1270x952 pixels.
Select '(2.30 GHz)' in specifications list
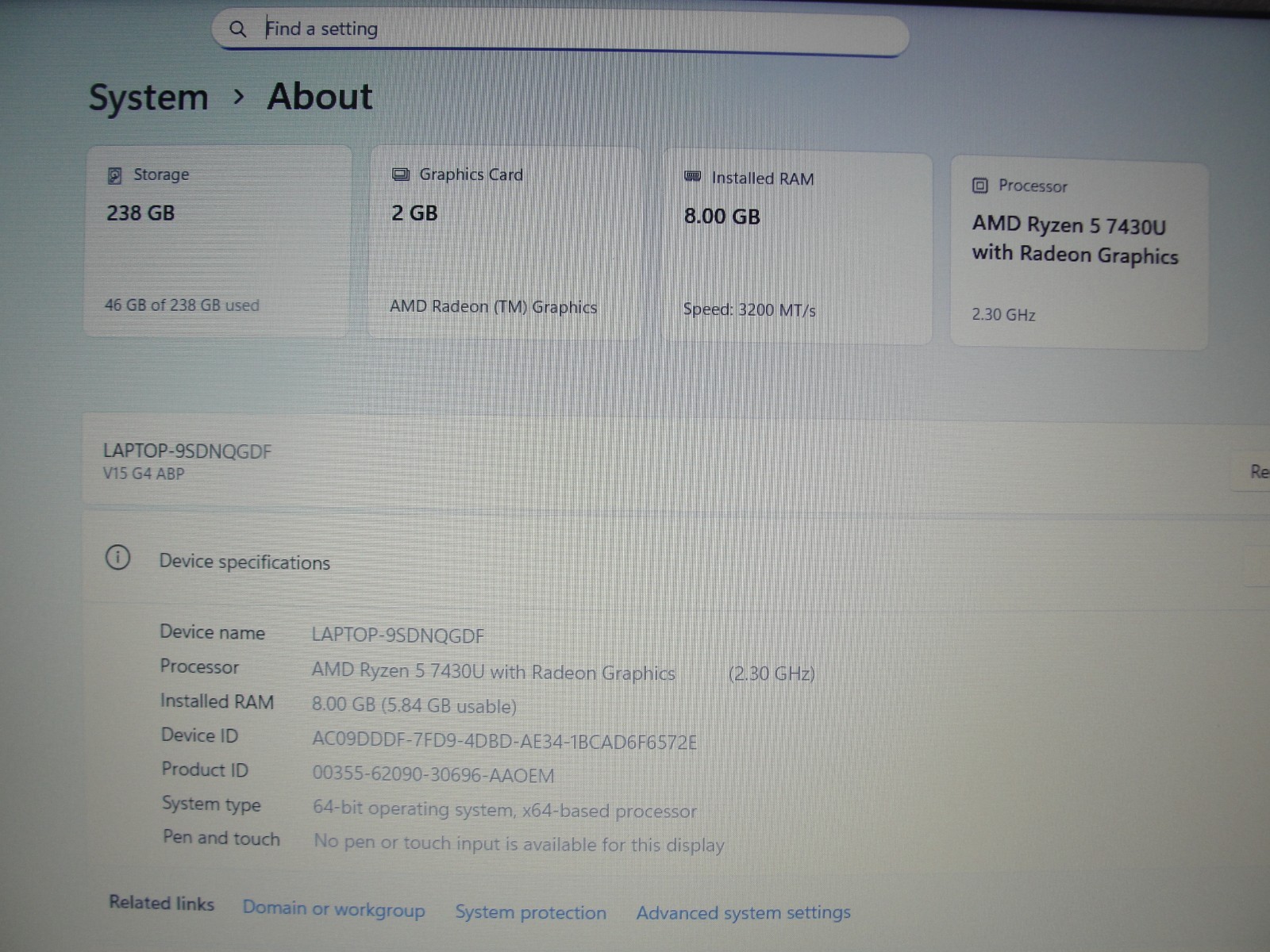pos(772,674)
